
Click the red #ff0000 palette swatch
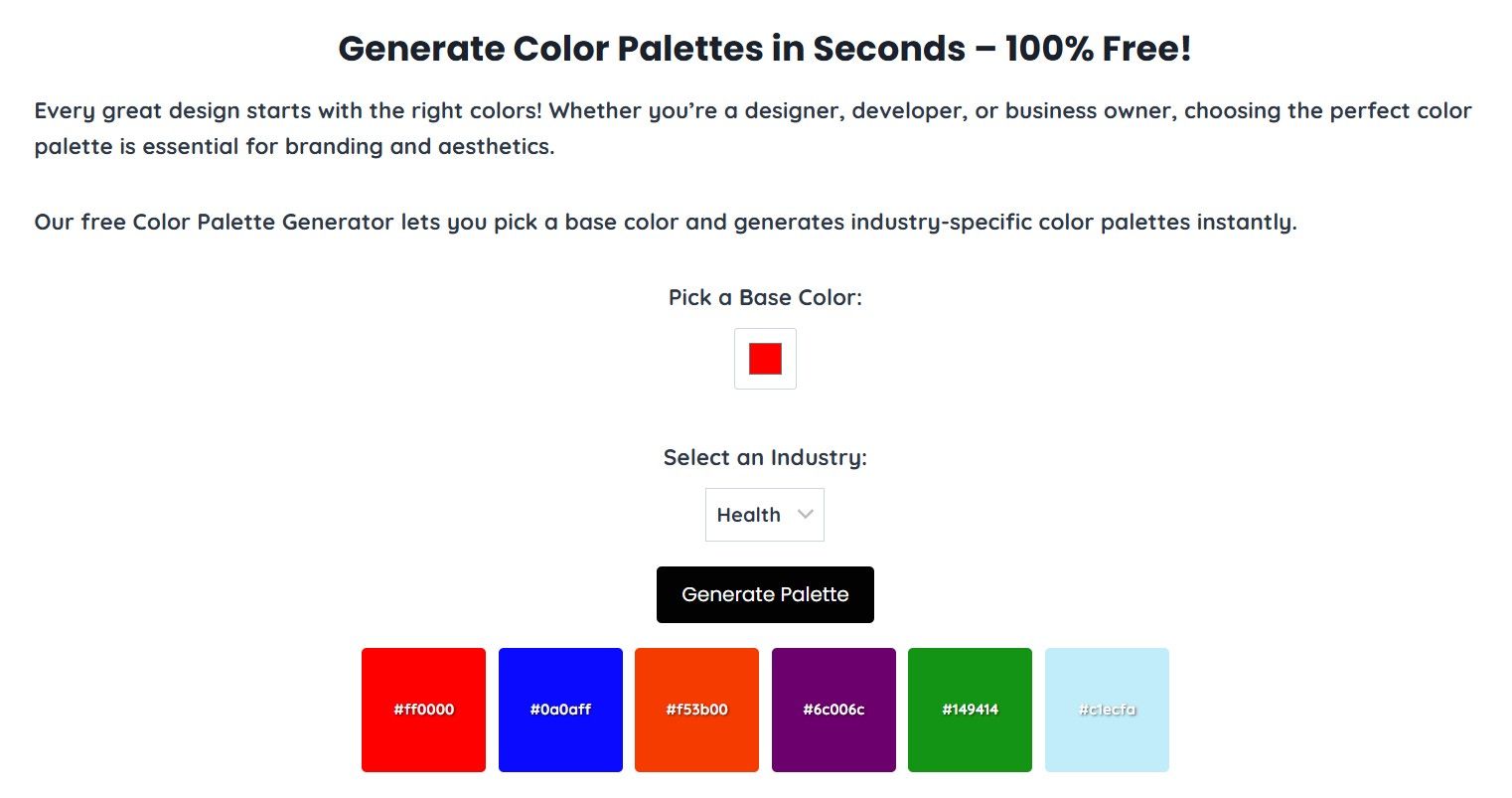[423, 710]
